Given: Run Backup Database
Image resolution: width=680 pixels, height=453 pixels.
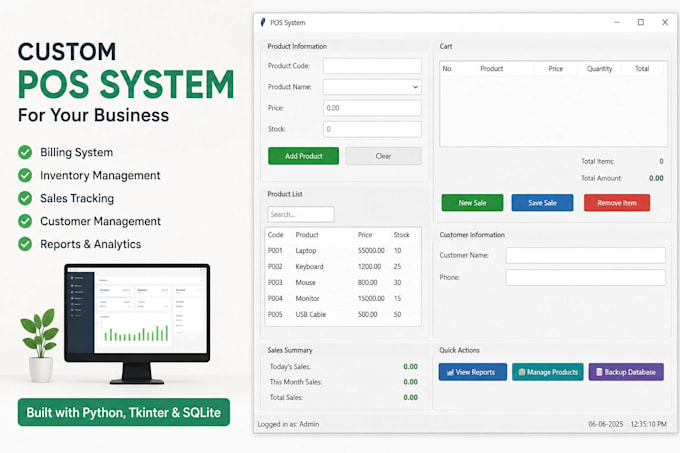Looking at the screenshot, I should (626, 372).
